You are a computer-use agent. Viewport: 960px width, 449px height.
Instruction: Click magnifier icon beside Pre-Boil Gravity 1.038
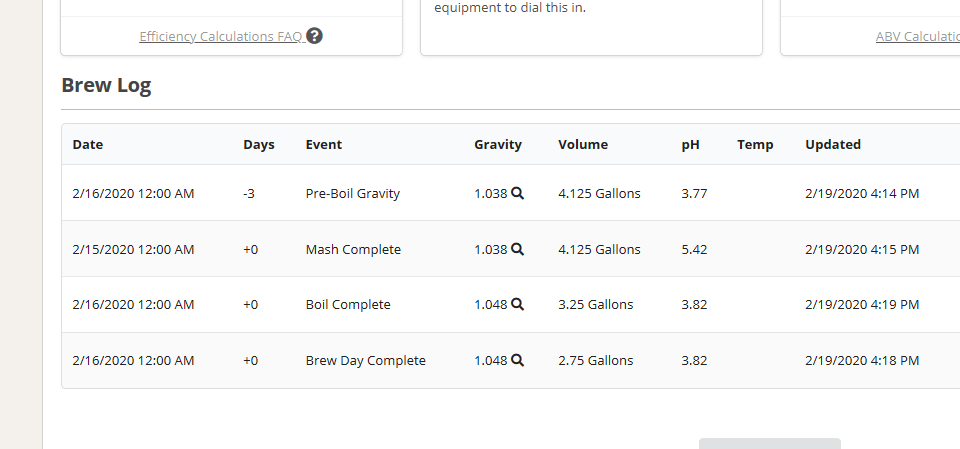pyautogui.click(x=518, y=194)
